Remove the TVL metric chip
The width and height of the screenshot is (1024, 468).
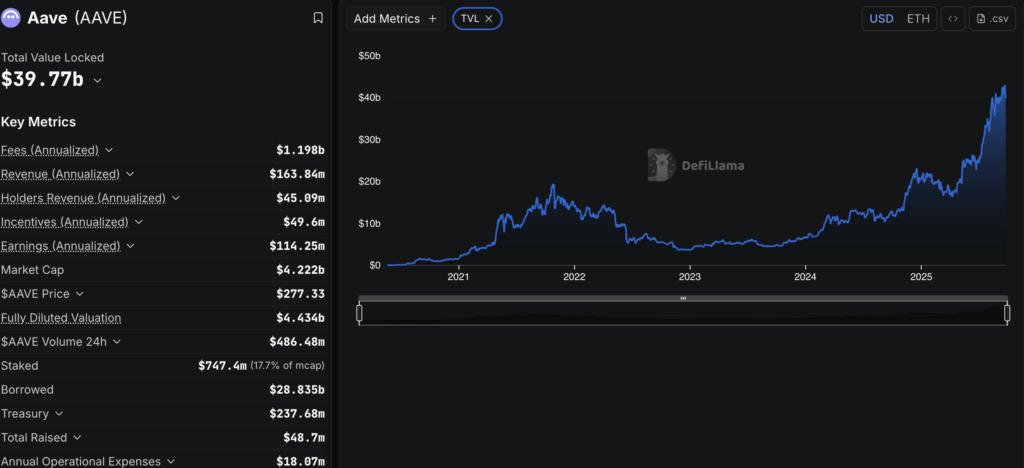point(489,19)
